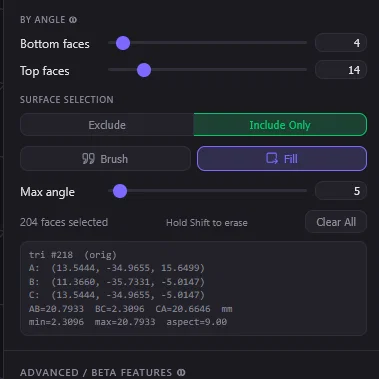Click vertex C coordinates line

(117, 295)
